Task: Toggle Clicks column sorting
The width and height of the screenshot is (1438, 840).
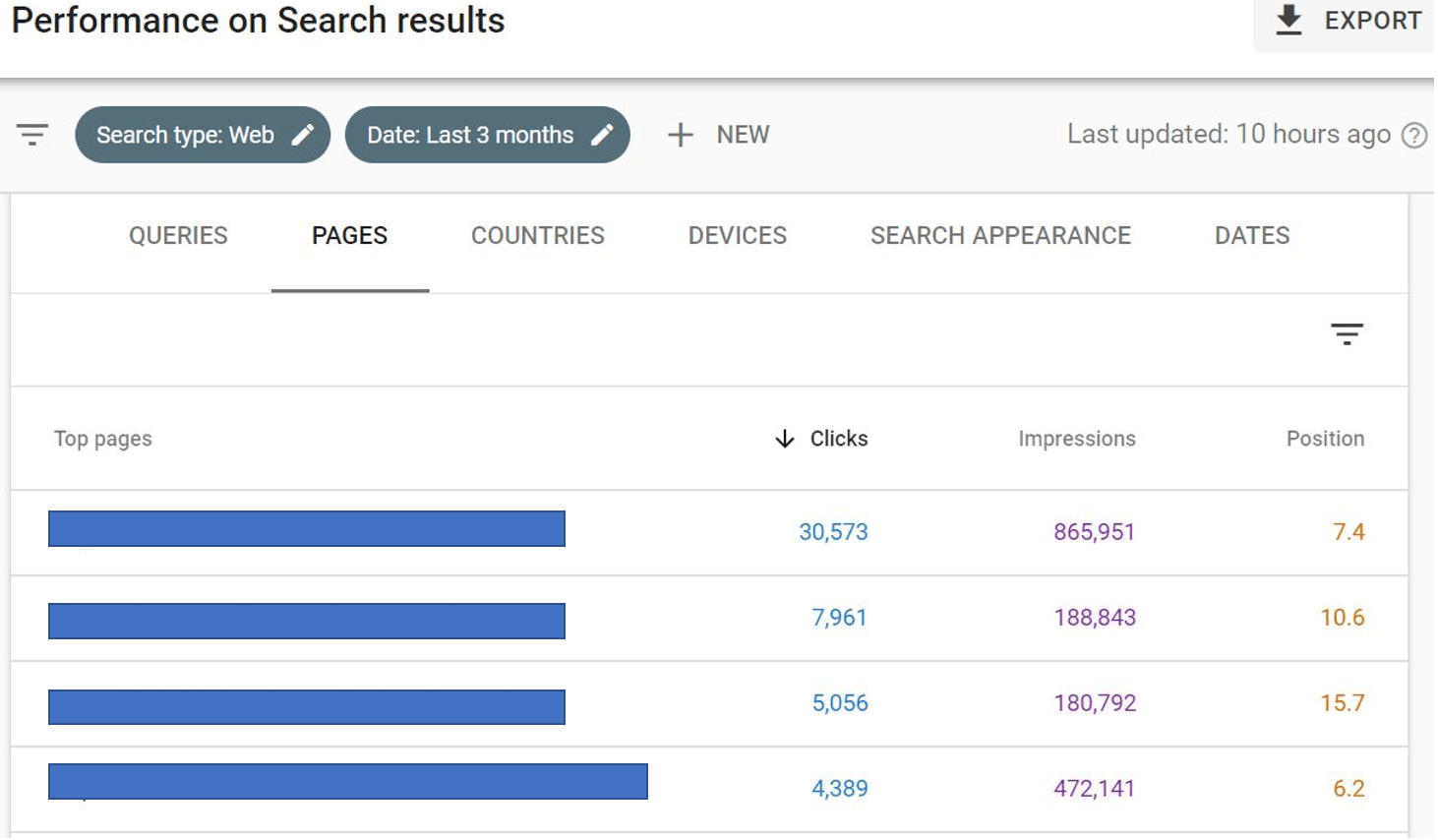Action: [x=837, y=439]
